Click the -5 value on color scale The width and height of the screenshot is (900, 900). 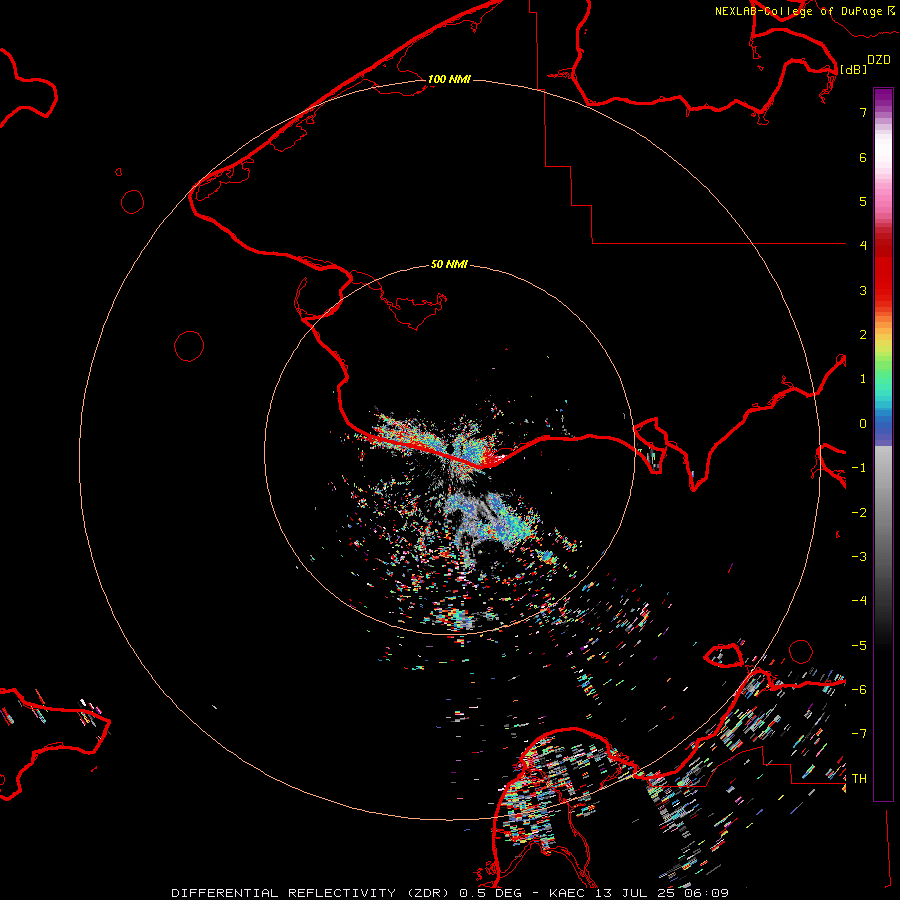[x=859, y=646]
